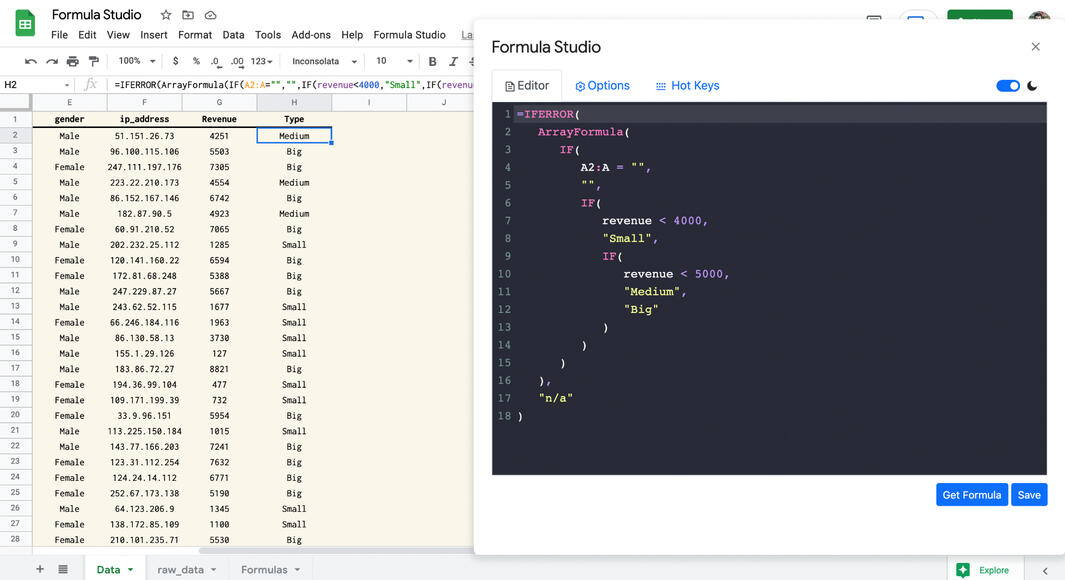Click the Save button

[x=1029, y=494]
